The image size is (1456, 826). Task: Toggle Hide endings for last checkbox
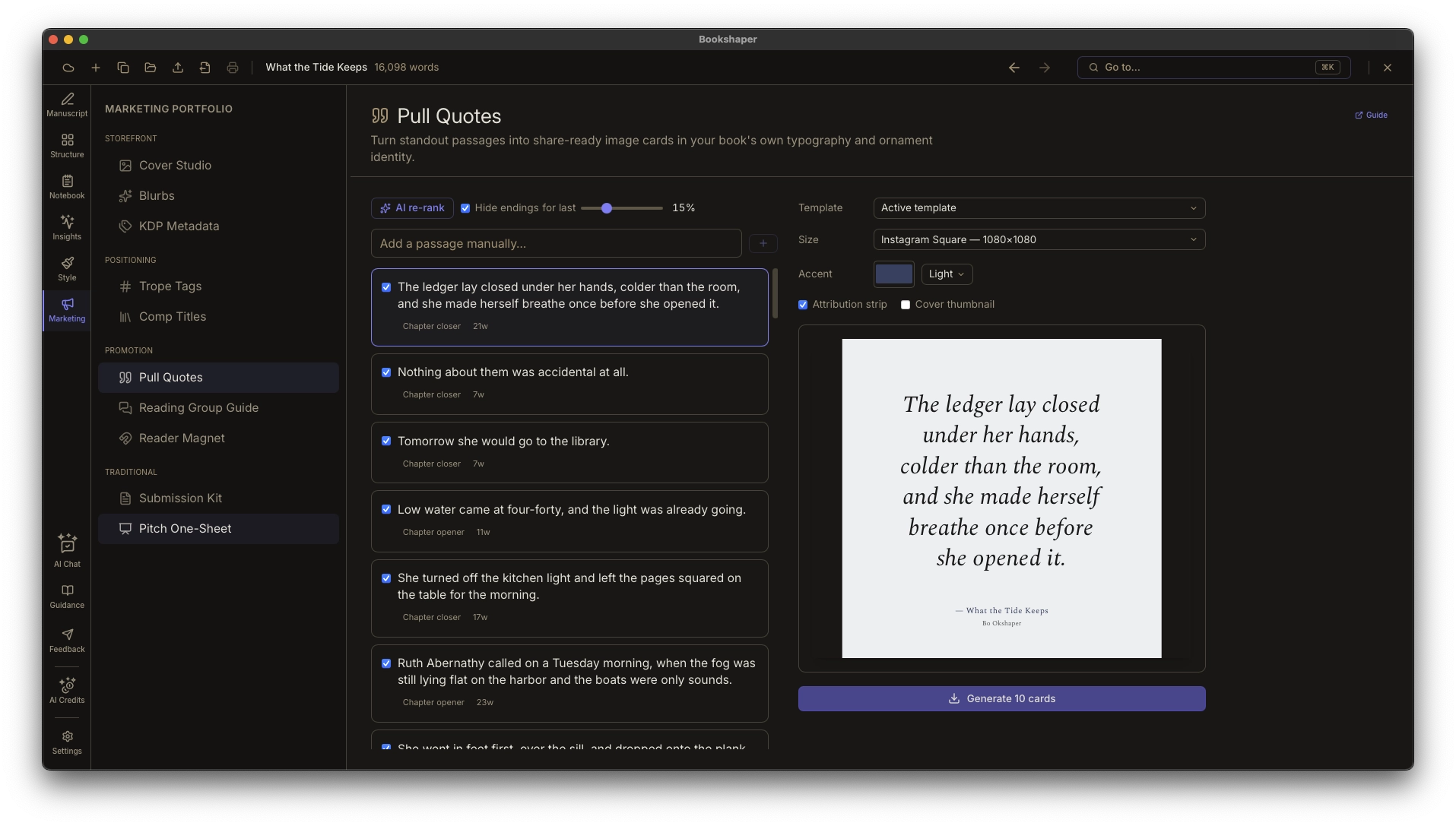[x=465, y=208]
